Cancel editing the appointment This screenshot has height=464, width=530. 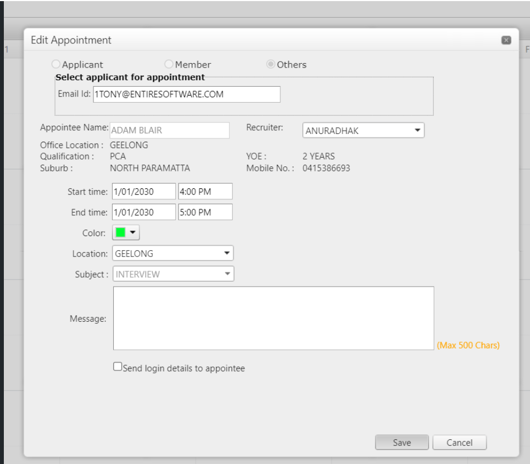(x=459, y=442)
